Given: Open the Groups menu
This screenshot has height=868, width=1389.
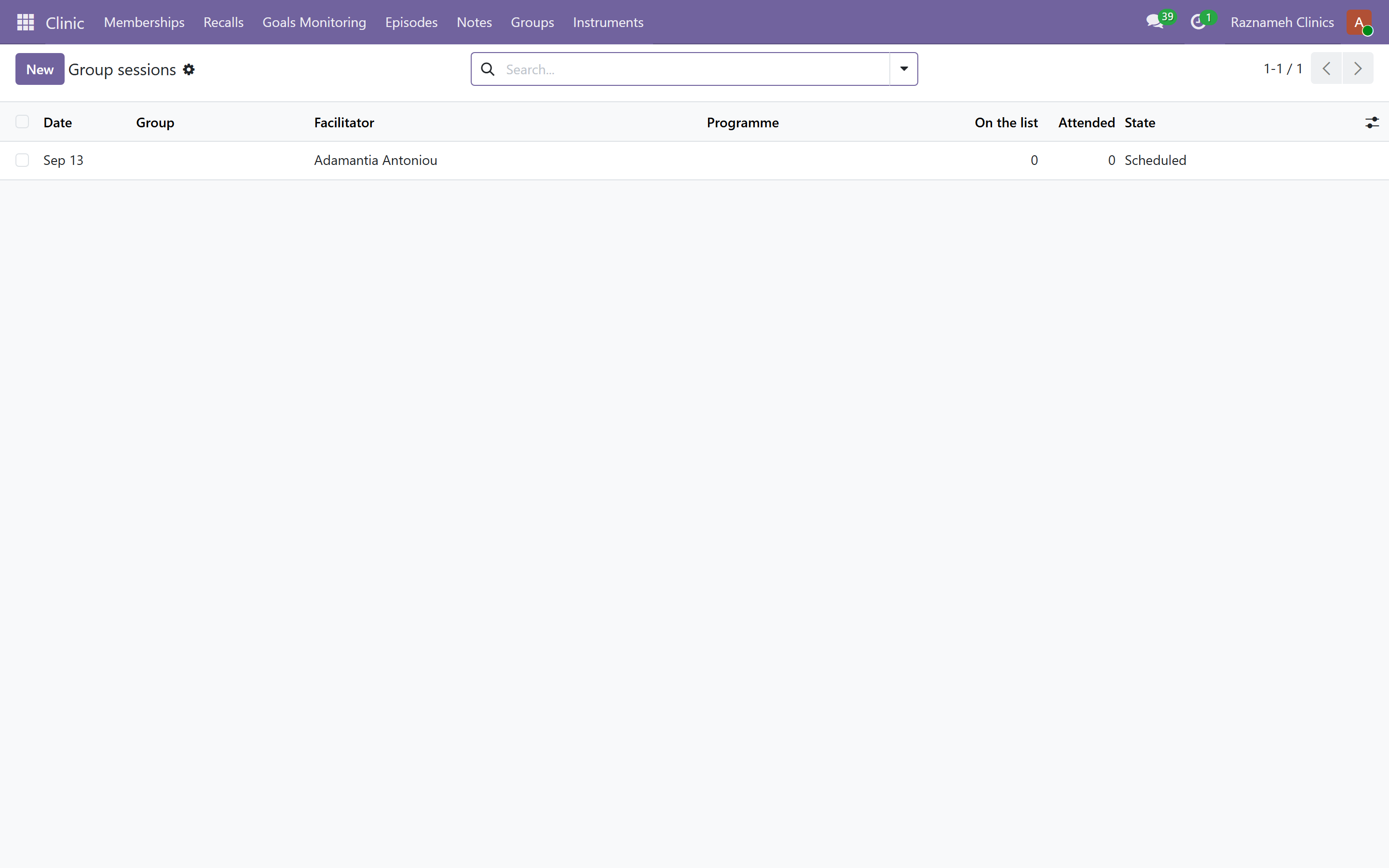Looking at the screenshot, I should pyautogui.click(x=532, y=22).
